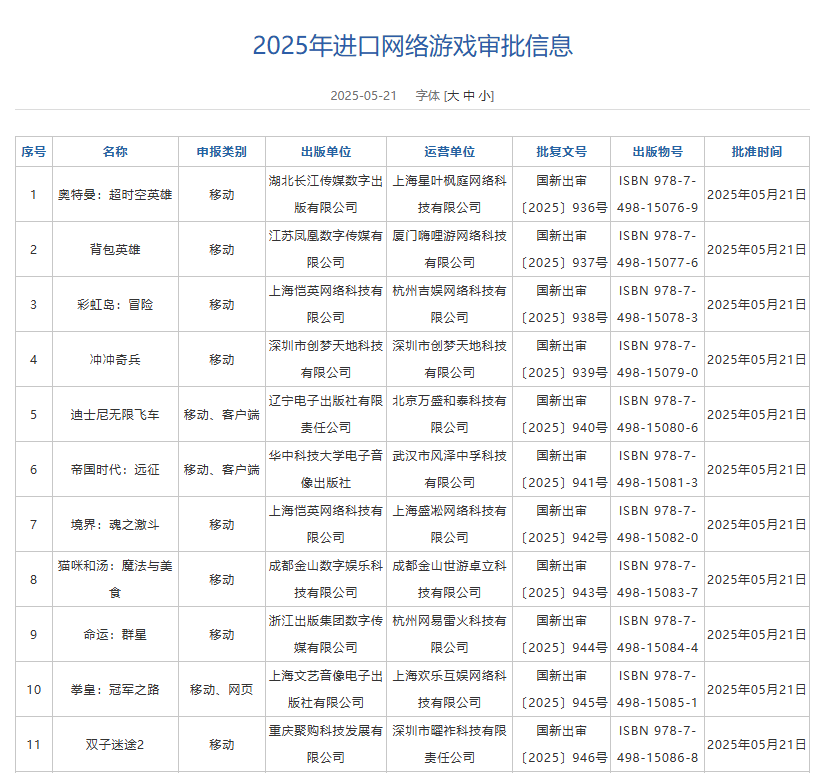Select game name 双子迷途2
Viewport: 819px width, 773px height.
point(115,744)
